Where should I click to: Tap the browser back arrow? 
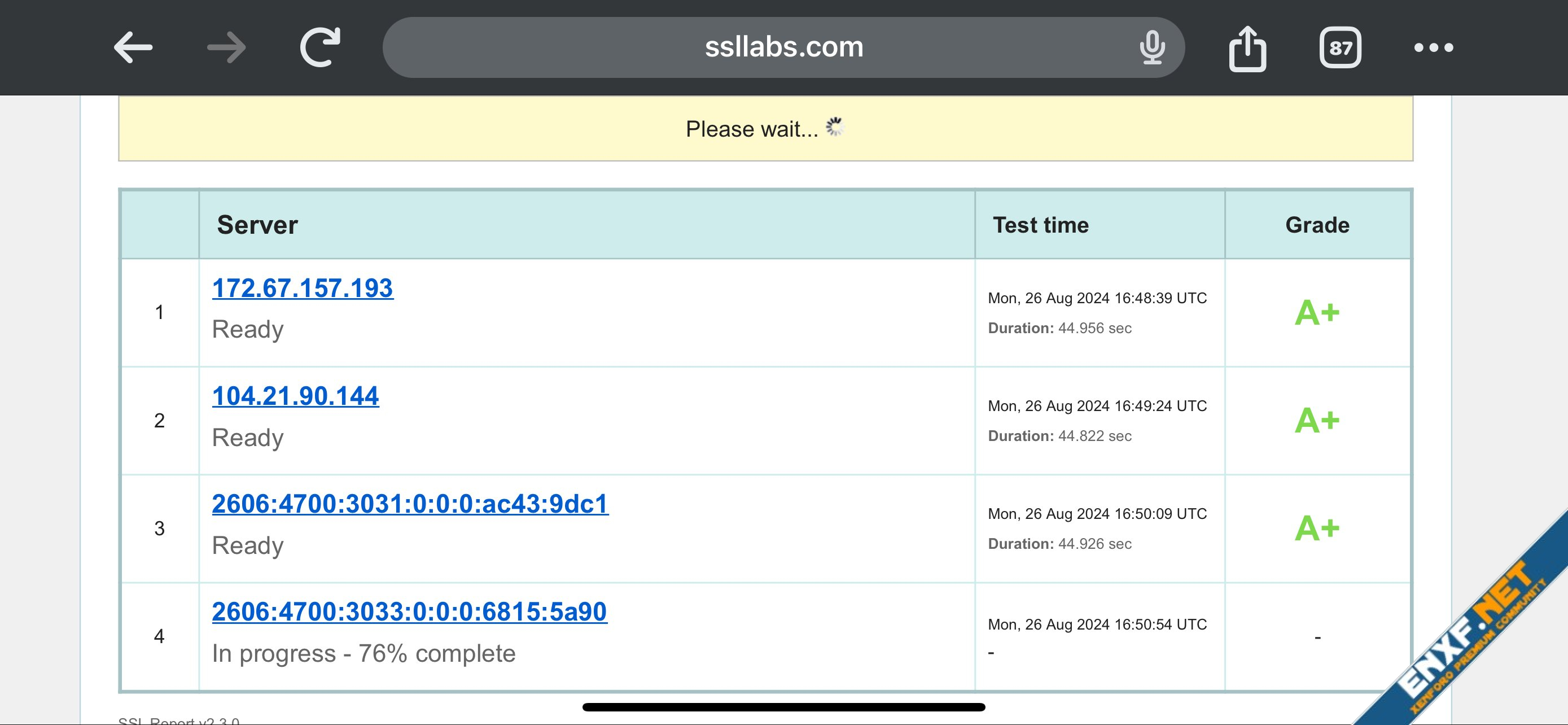[133, 47]
